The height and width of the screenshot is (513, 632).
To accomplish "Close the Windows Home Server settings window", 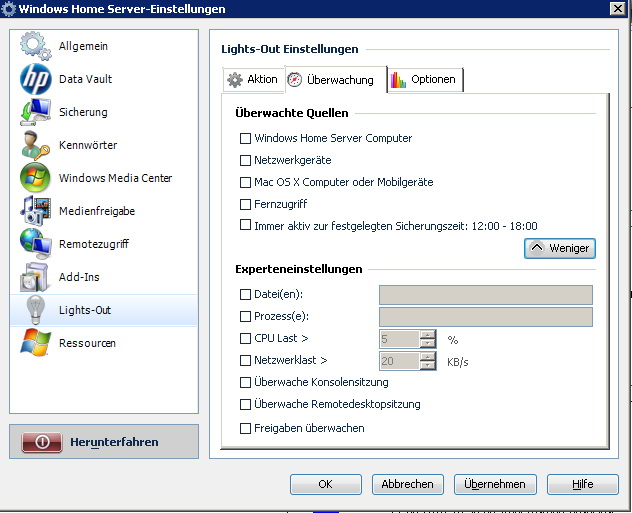I will tap(617, 8).
